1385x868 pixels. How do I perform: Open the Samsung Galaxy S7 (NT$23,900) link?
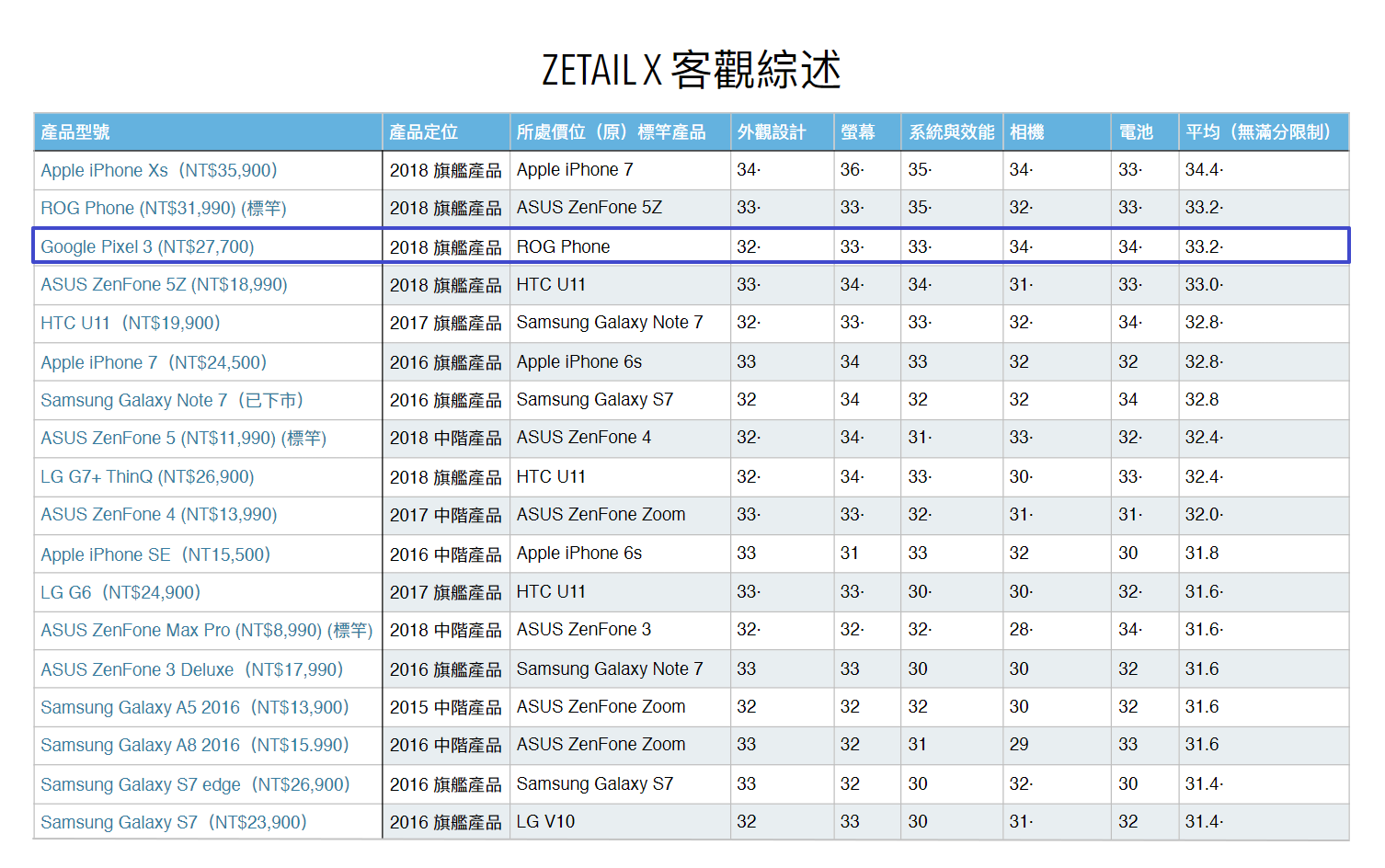(x=173, y=823)
